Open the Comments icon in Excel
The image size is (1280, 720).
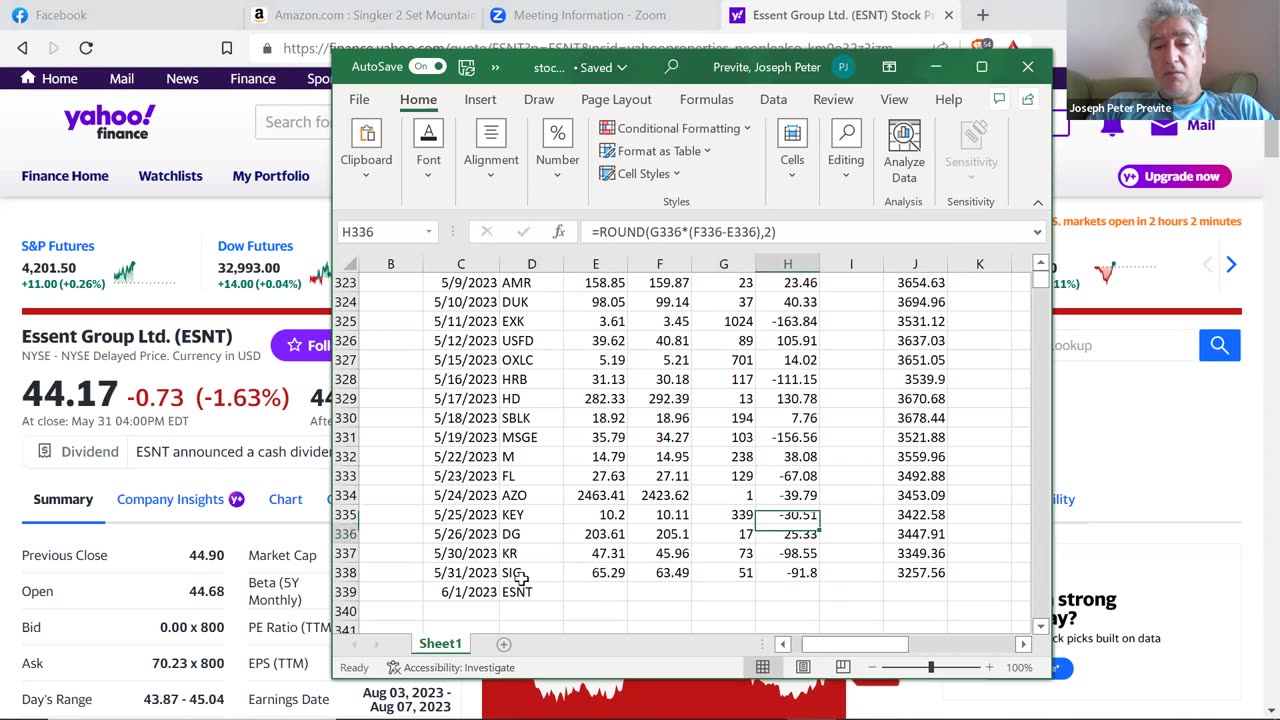point(998,99)
